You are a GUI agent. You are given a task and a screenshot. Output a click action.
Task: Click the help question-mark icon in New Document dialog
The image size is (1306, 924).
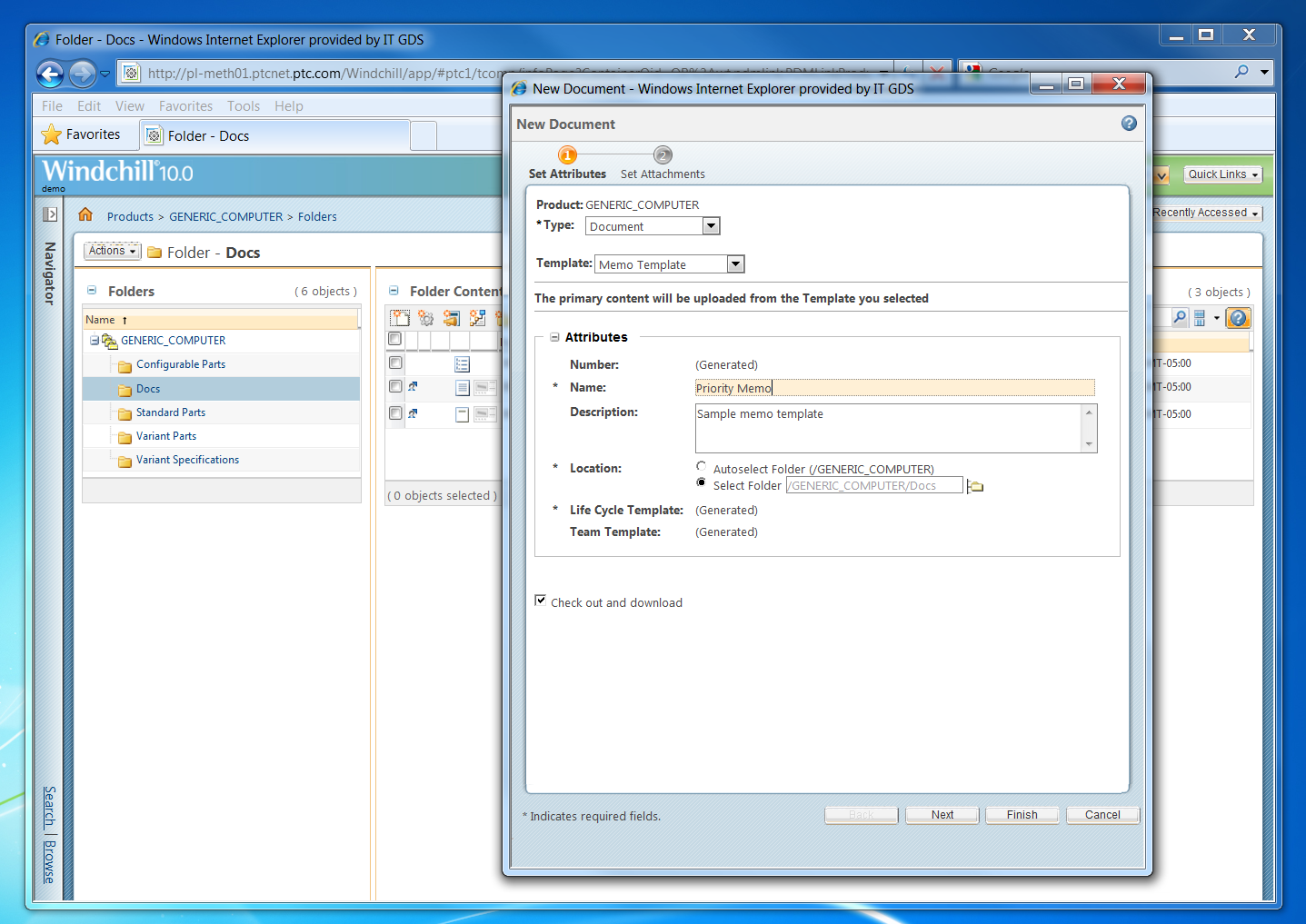[1129, 123]
